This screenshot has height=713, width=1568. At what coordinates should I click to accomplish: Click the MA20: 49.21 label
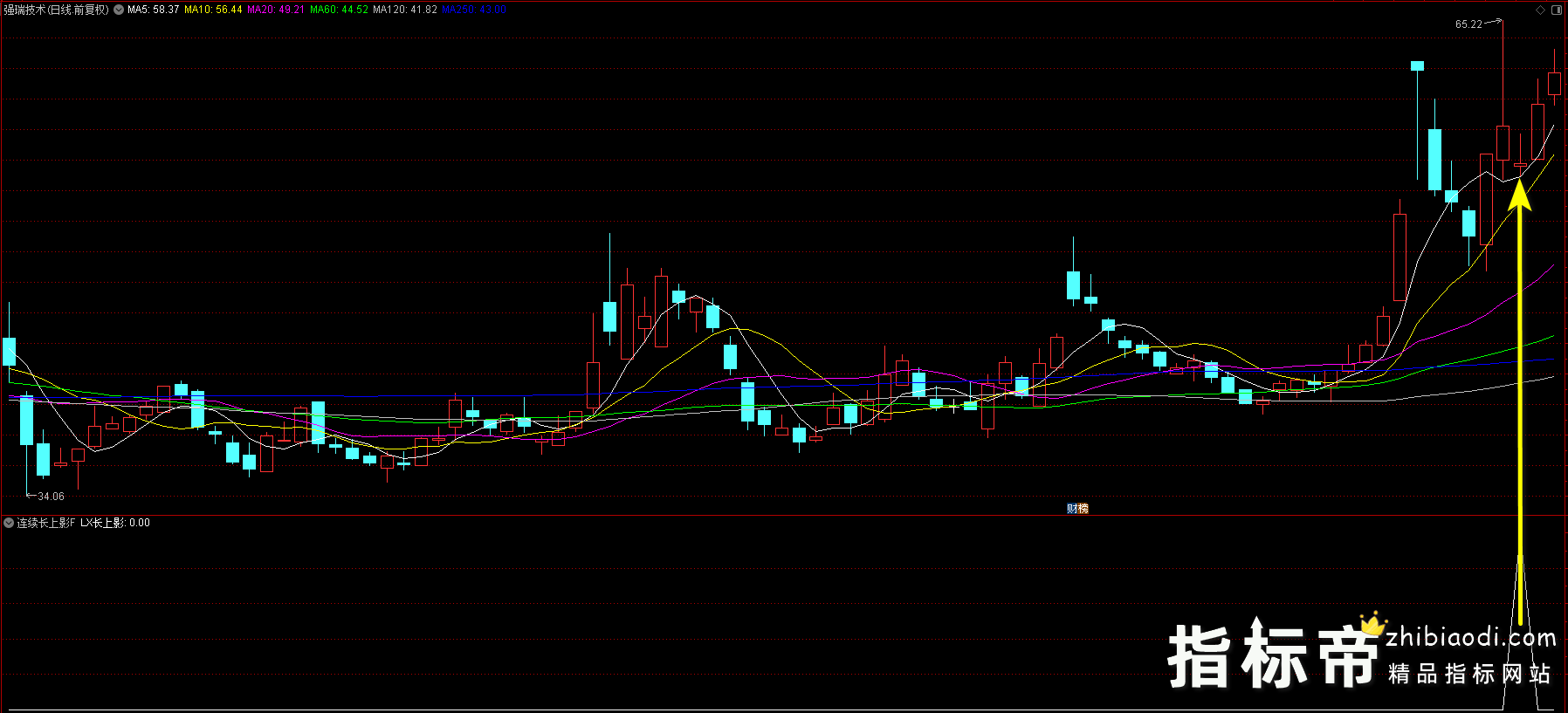click(x=276, y=10)
